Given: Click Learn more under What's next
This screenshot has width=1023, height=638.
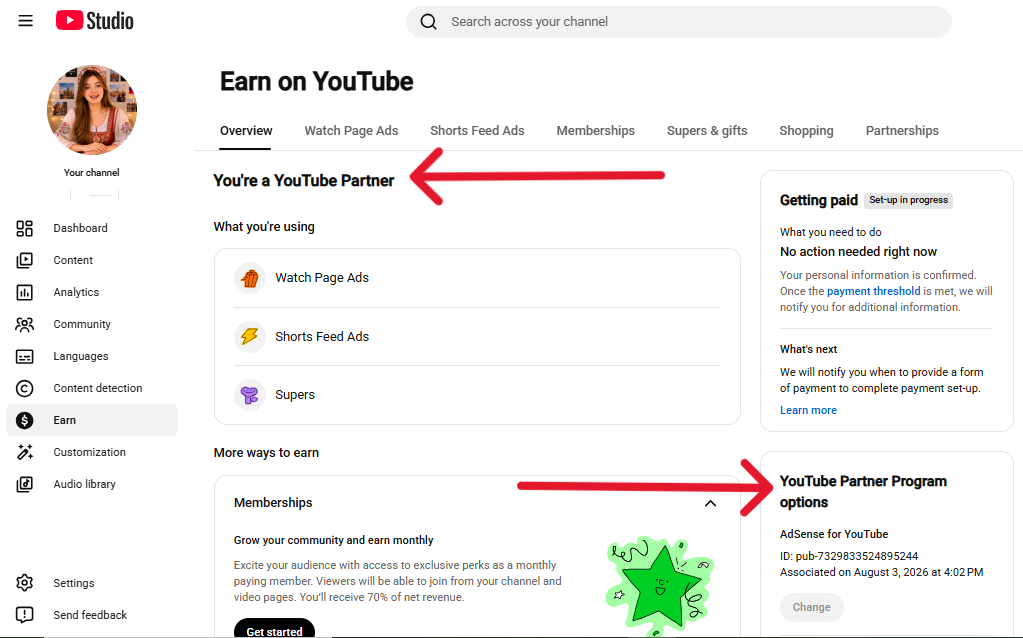Looking at the screenshot, I should pos(808,410).
